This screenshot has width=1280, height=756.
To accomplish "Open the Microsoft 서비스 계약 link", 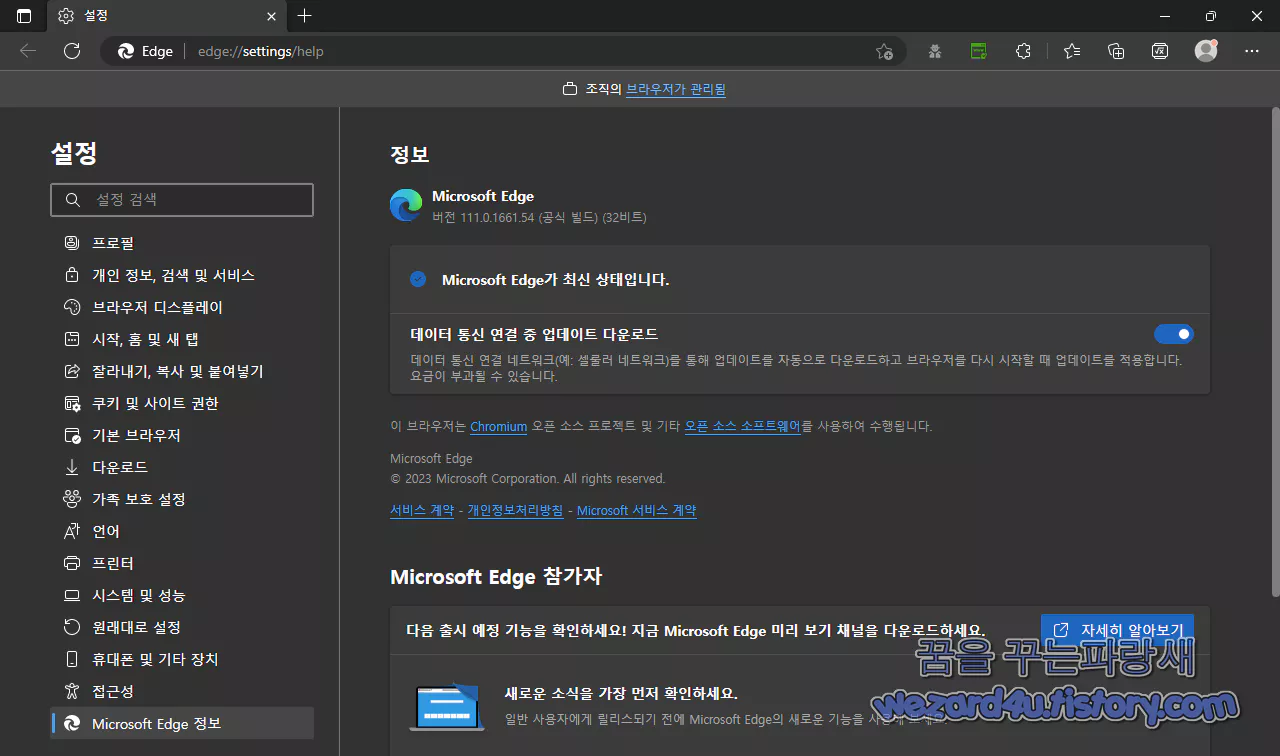I will pyautogui.click(x=636, y=510).
